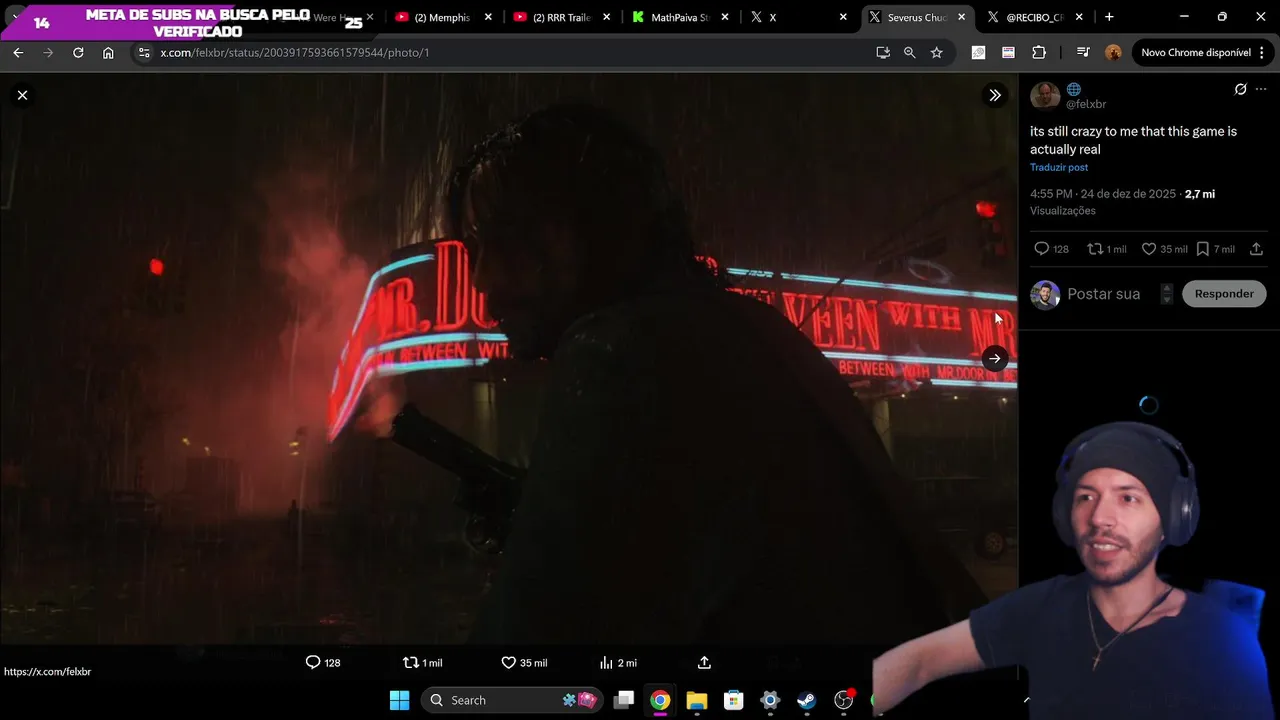Click share icon in the side panel

pos(1257,249)
